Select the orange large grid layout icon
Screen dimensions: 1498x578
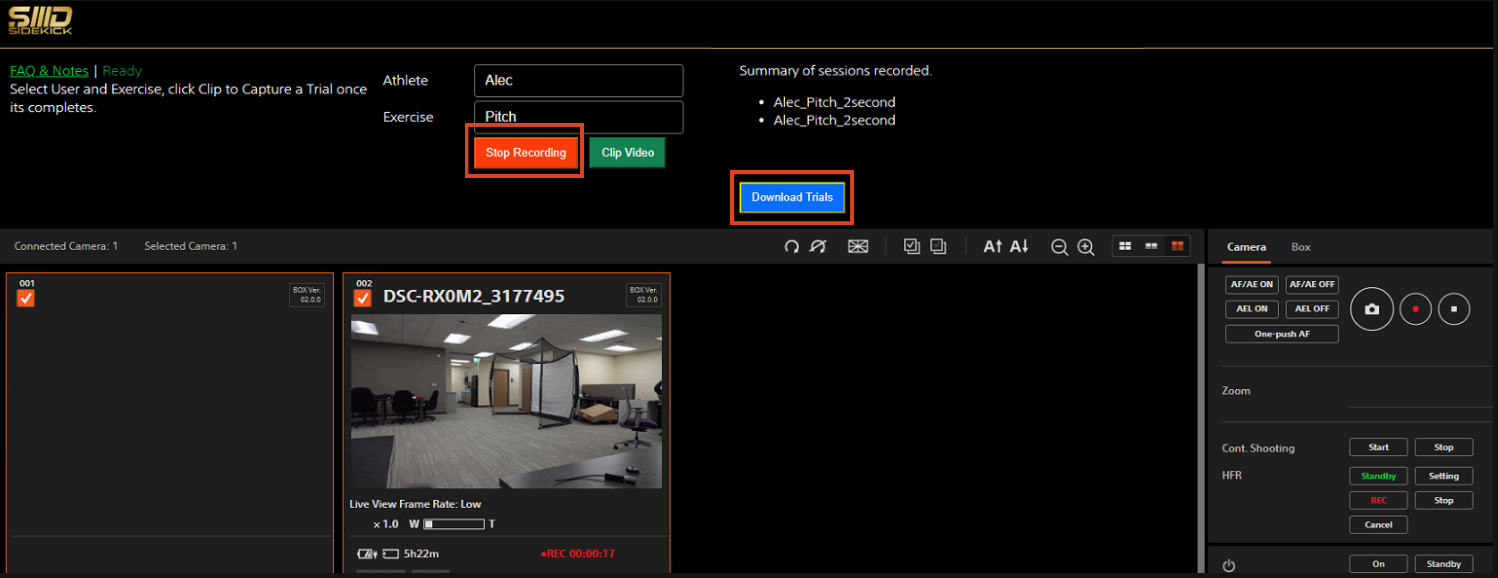(1177, 246)
